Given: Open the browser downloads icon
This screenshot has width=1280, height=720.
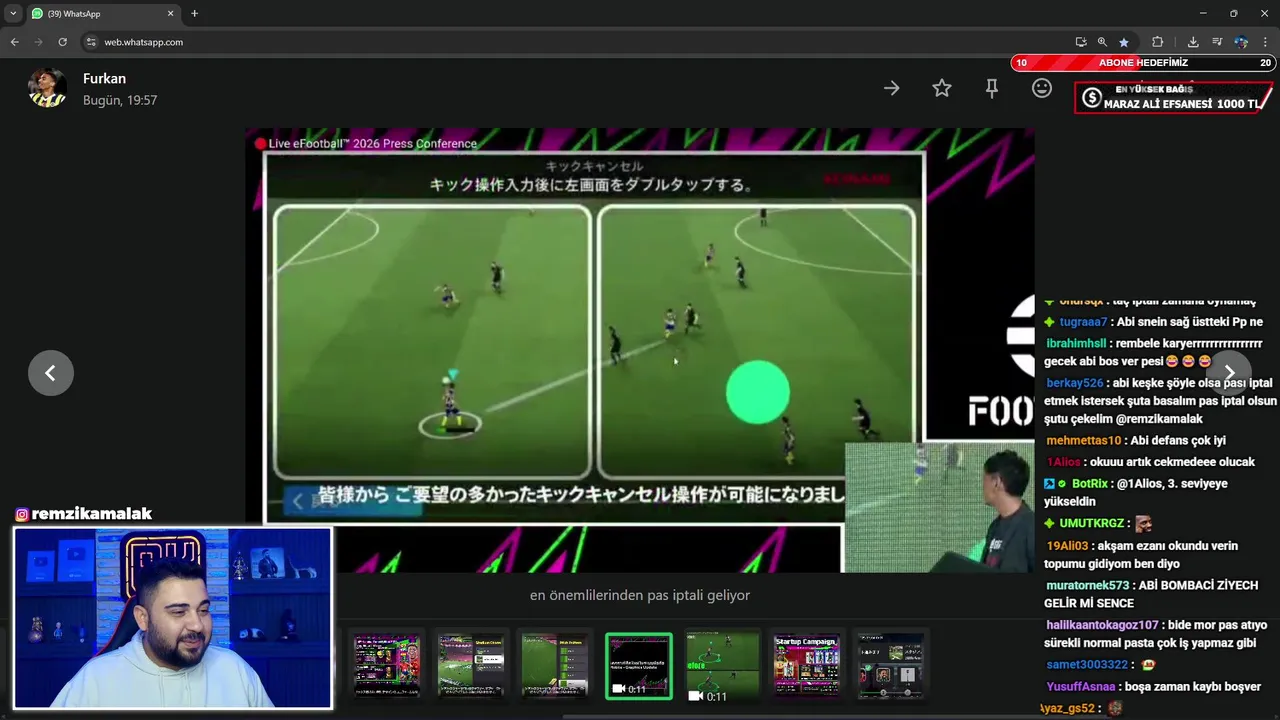Looking at the screenshot, I should [1193, 42].
